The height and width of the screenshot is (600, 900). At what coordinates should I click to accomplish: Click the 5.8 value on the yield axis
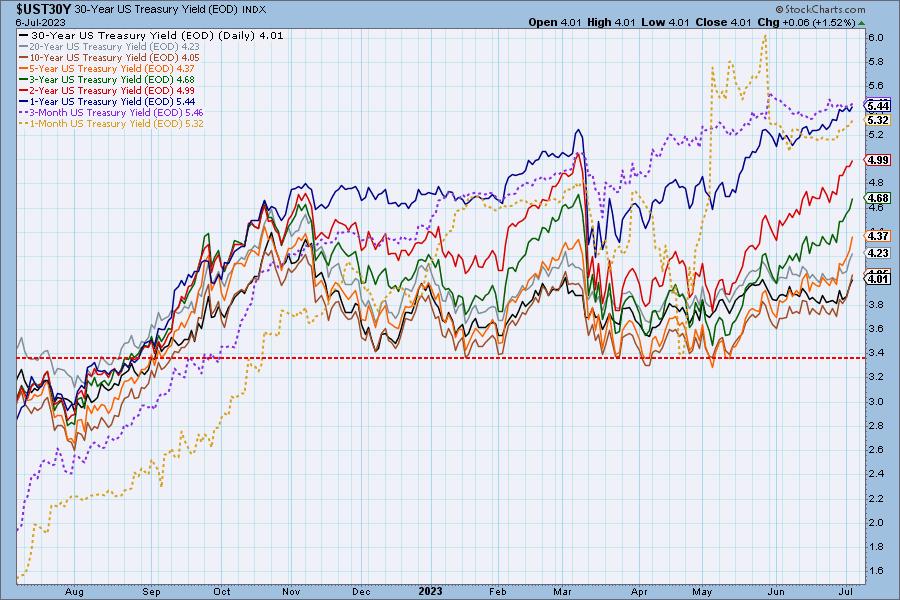(875, 61)
